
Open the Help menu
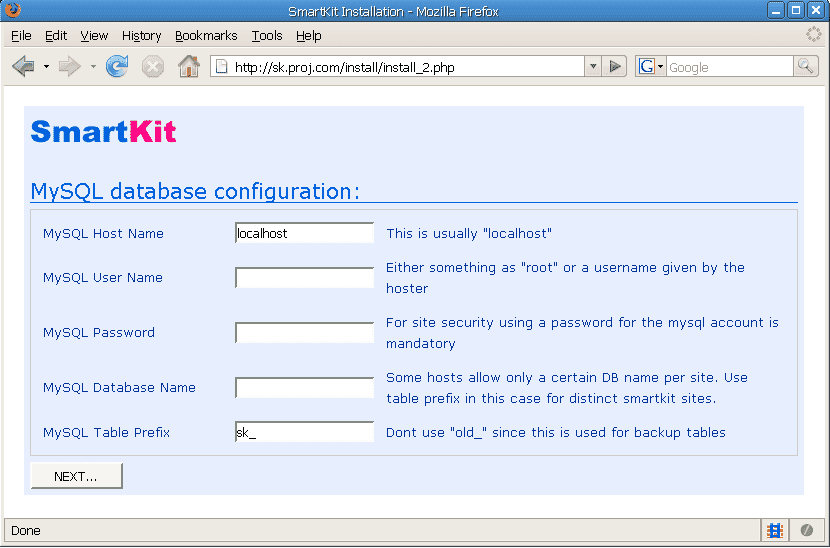(x=309, y=35)
